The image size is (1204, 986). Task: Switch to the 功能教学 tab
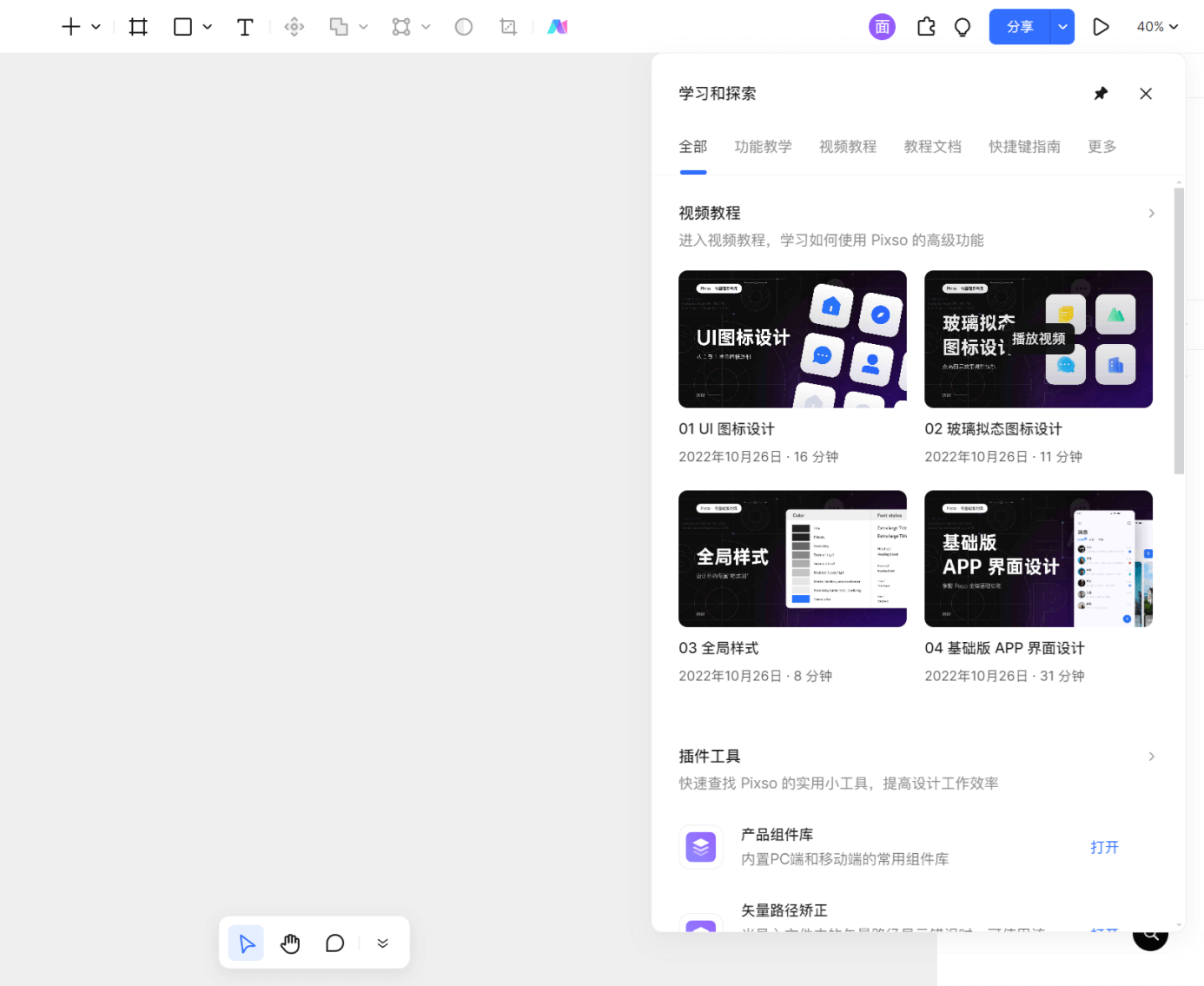click(764, 147)
